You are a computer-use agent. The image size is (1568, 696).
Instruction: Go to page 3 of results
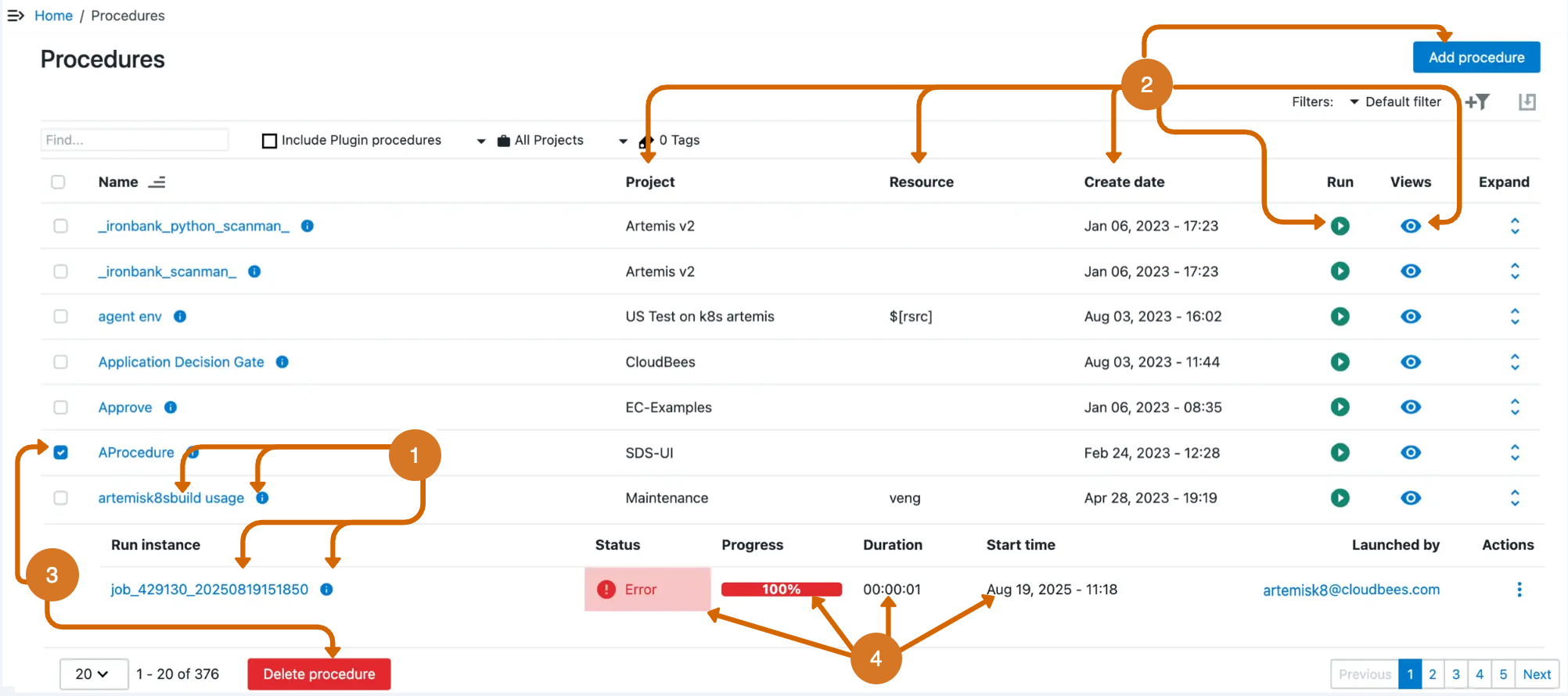[1455, 674]
